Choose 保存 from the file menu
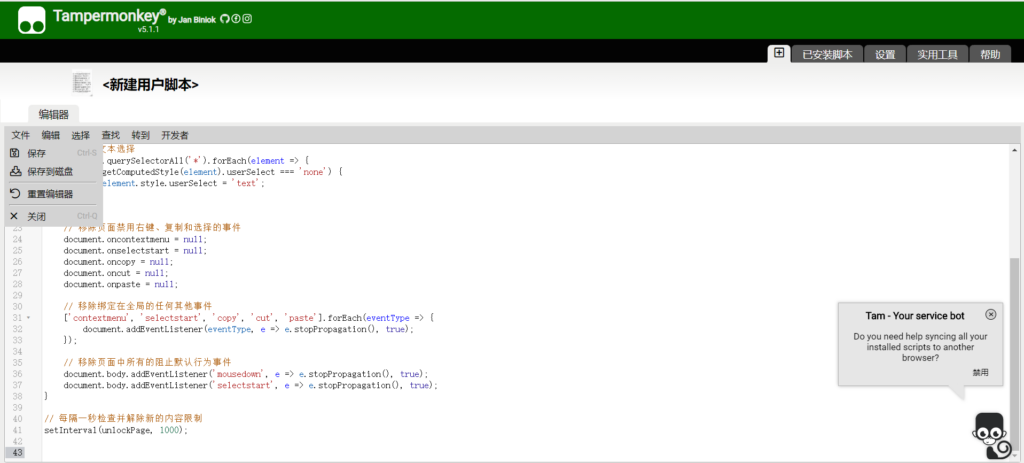 click(37, 153)
